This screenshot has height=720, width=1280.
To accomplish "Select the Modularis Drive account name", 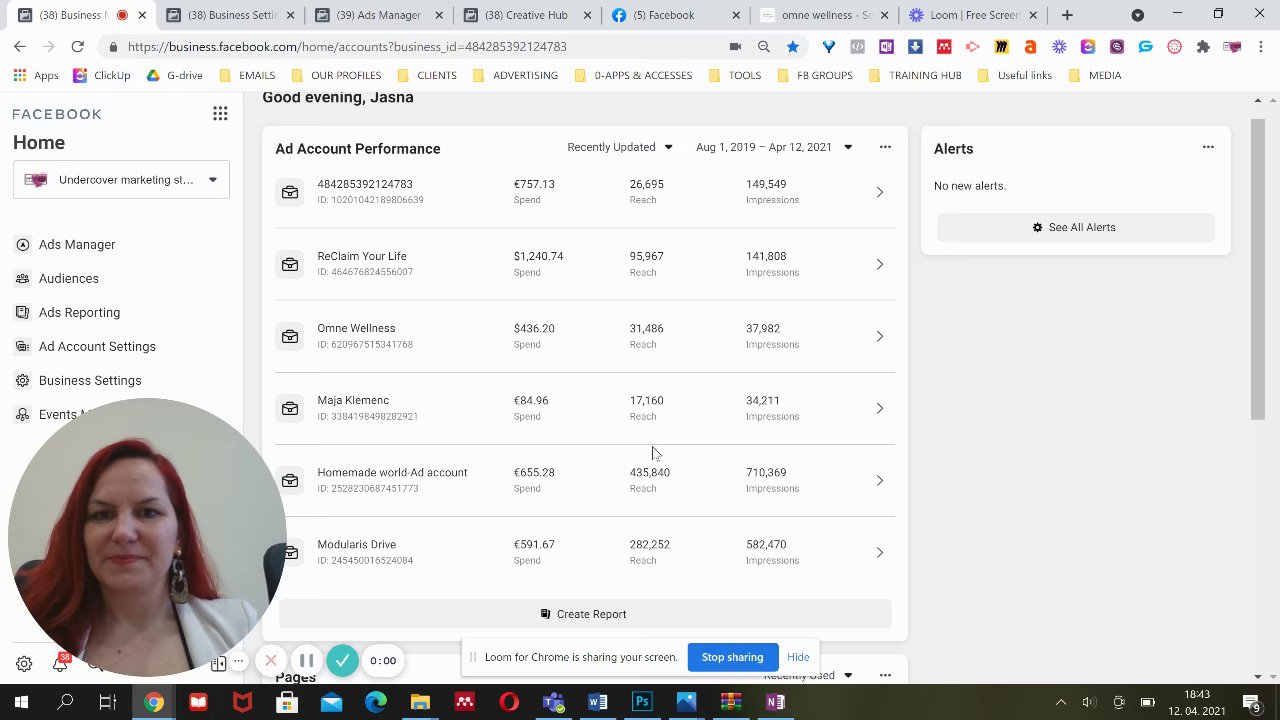I will click(x=356, y=544).
